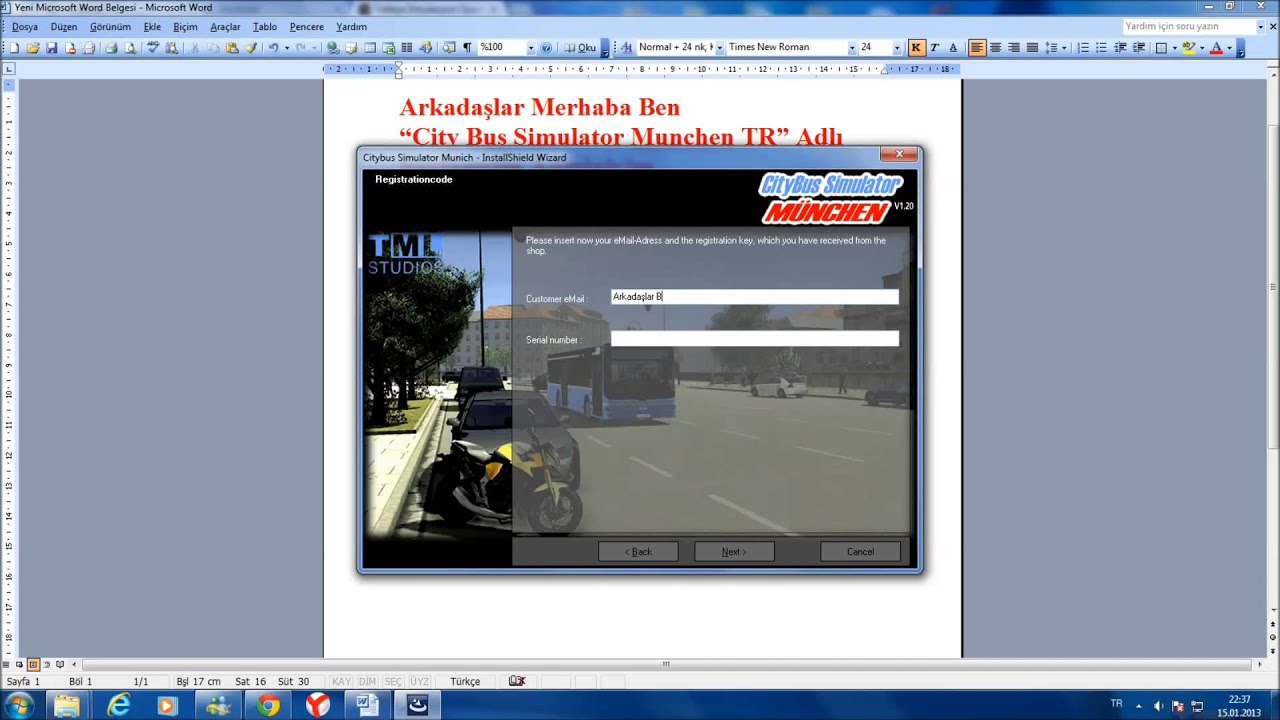Click the red font color A icon

click(x=1216, y=47)
